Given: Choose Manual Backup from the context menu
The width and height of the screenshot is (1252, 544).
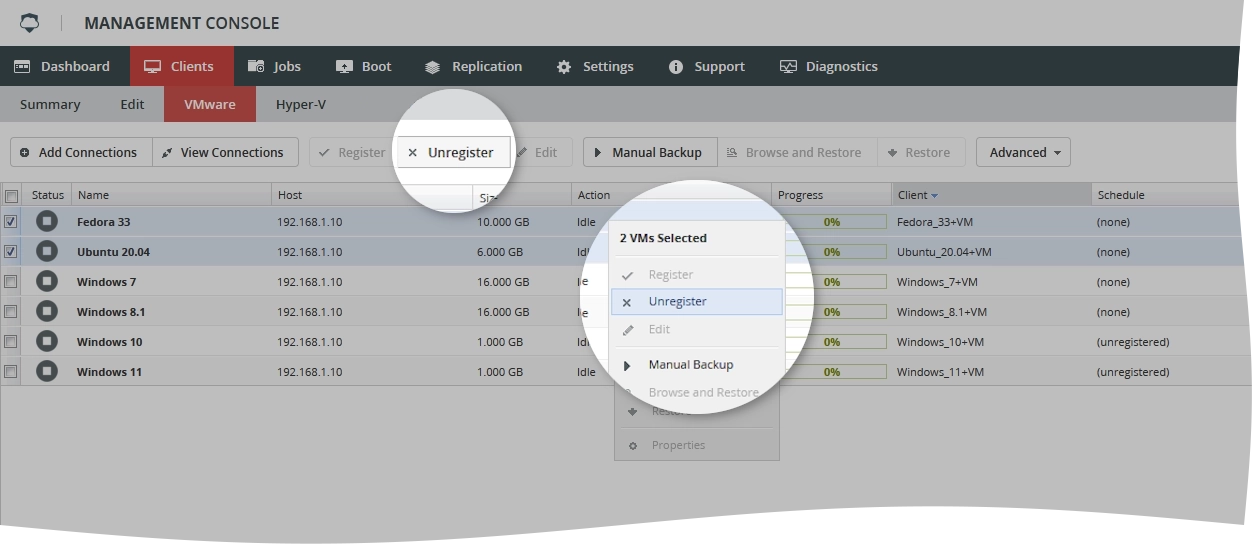Looking at the screenshot, I should coord(696,365).
